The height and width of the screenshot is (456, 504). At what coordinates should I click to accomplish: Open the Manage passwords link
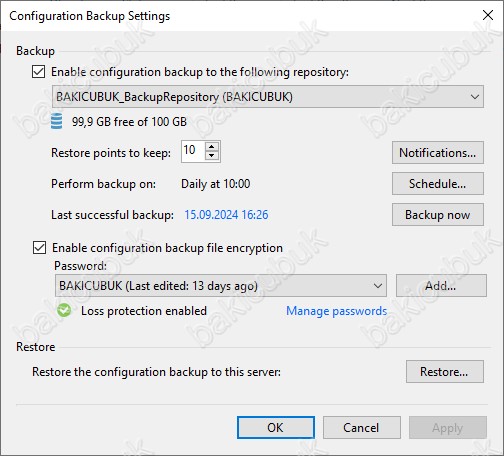pyautogui.click(x=337, y=311)
